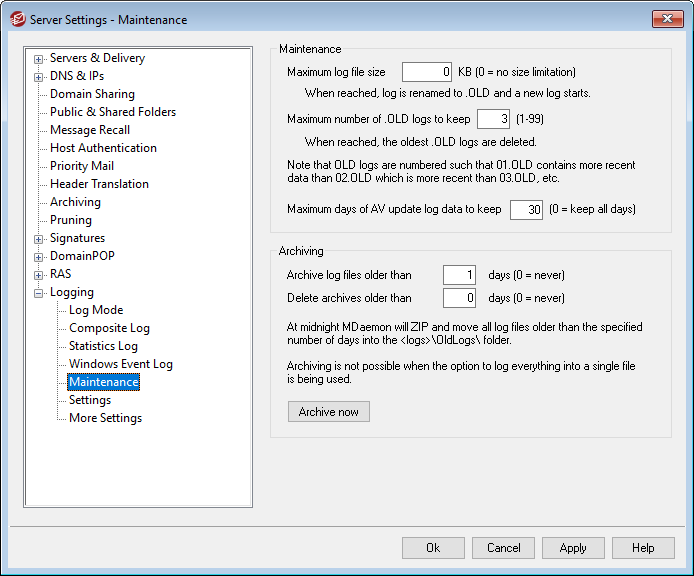Collapse the Logging tree node
694x576 pixels.
click(39, 292)
